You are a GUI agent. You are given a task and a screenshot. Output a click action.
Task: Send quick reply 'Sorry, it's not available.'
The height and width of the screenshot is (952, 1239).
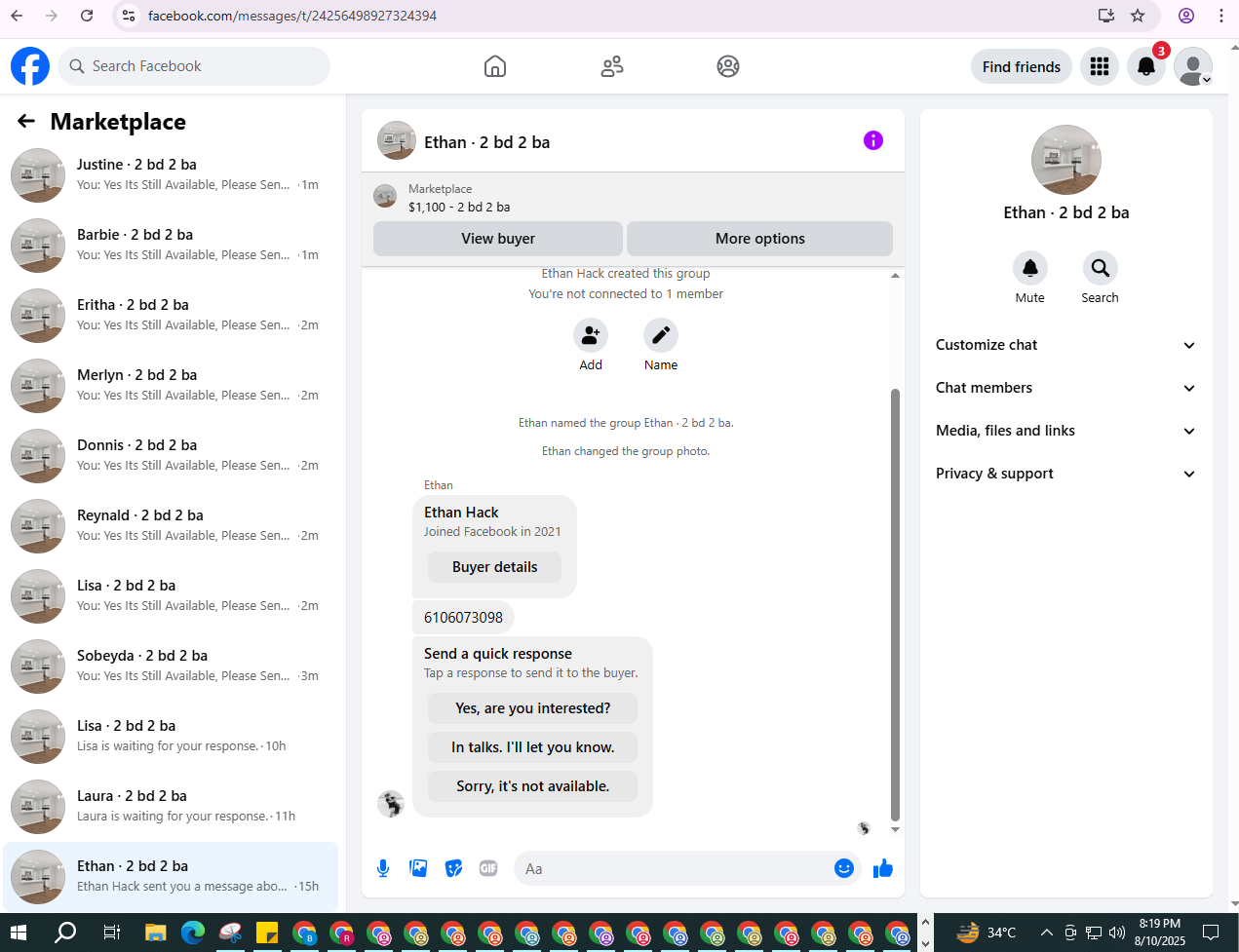pyautogui.click(x=532, y=786)
